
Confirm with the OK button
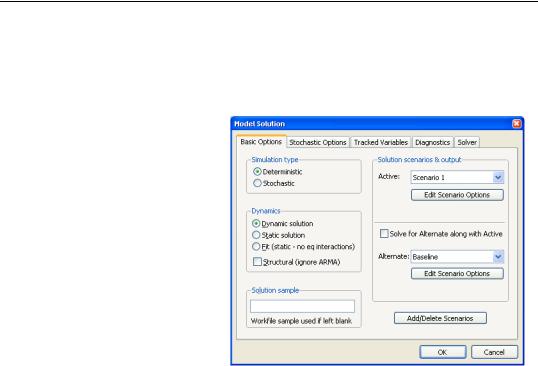443,352
